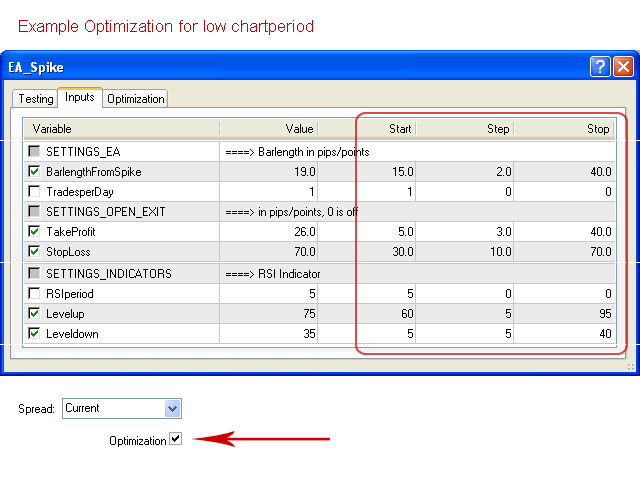Click the Variable column header

[x=120, y=129]
